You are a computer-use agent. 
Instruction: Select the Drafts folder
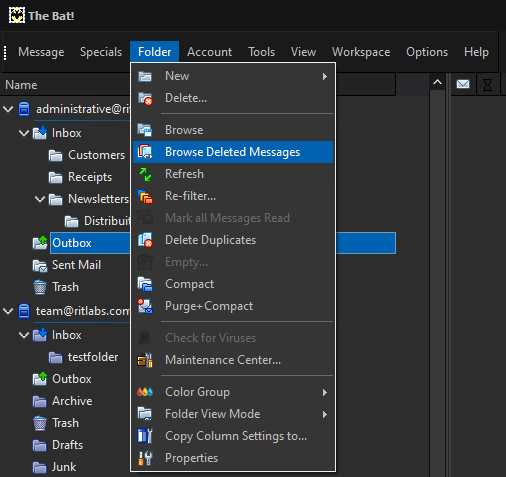[67, 445]
